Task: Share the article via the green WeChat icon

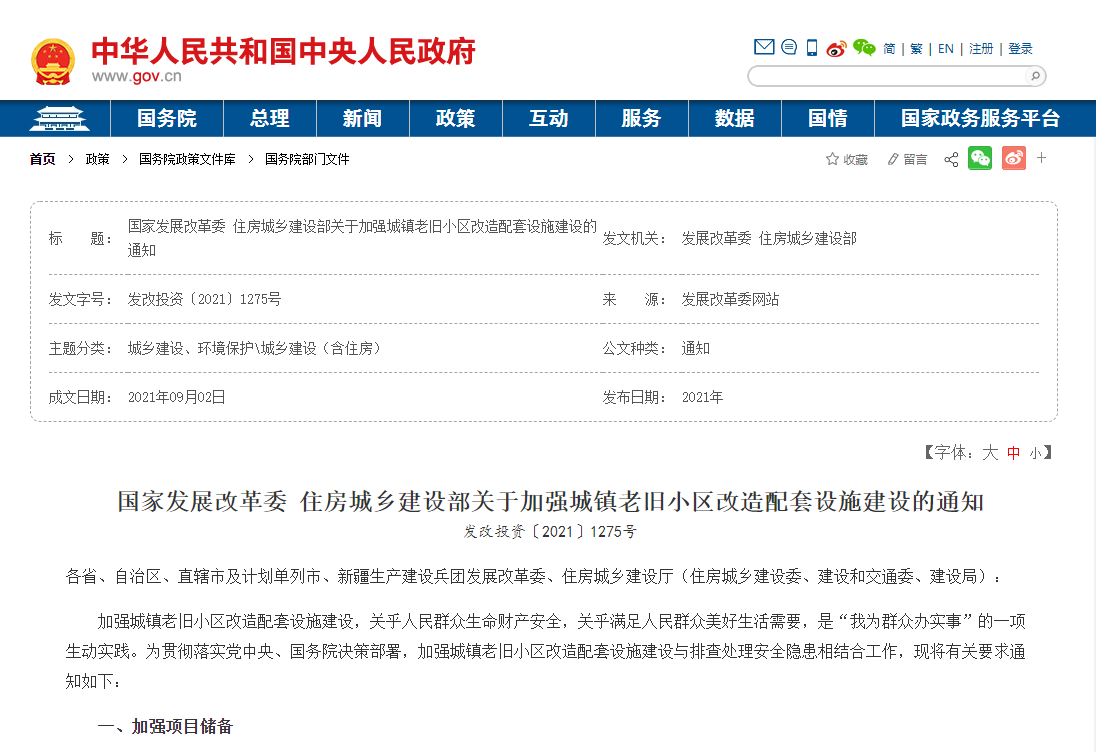Action: pyautogui.click(x=979, y=158)
